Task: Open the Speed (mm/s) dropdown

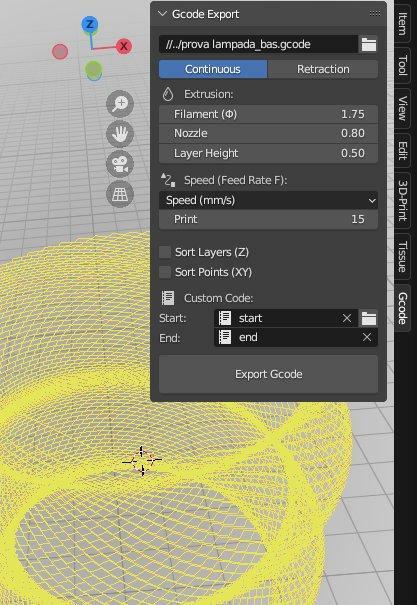Action: coord(268,200)
